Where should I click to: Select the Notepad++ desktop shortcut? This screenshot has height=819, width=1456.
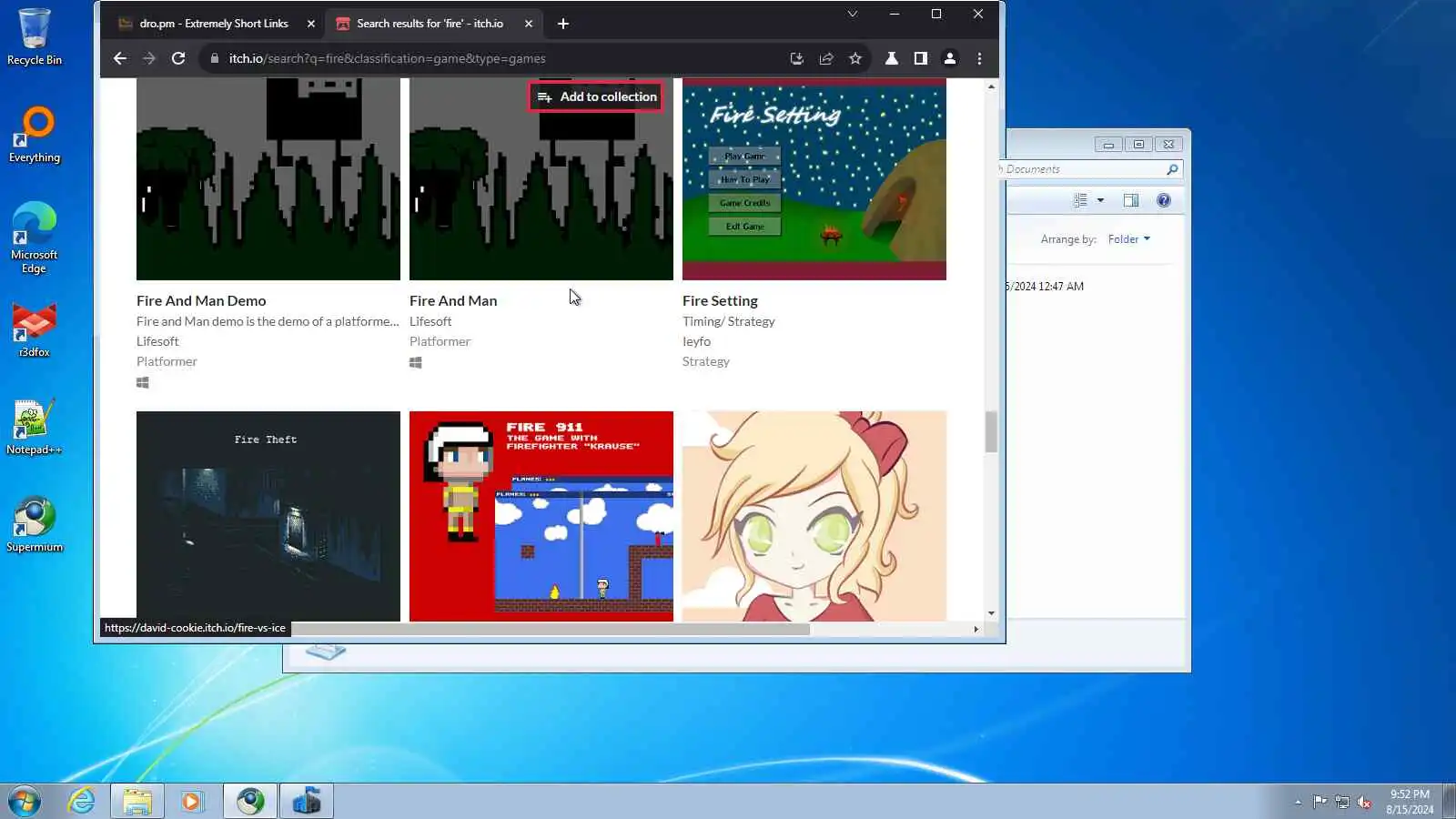click(x=35, y=427)
